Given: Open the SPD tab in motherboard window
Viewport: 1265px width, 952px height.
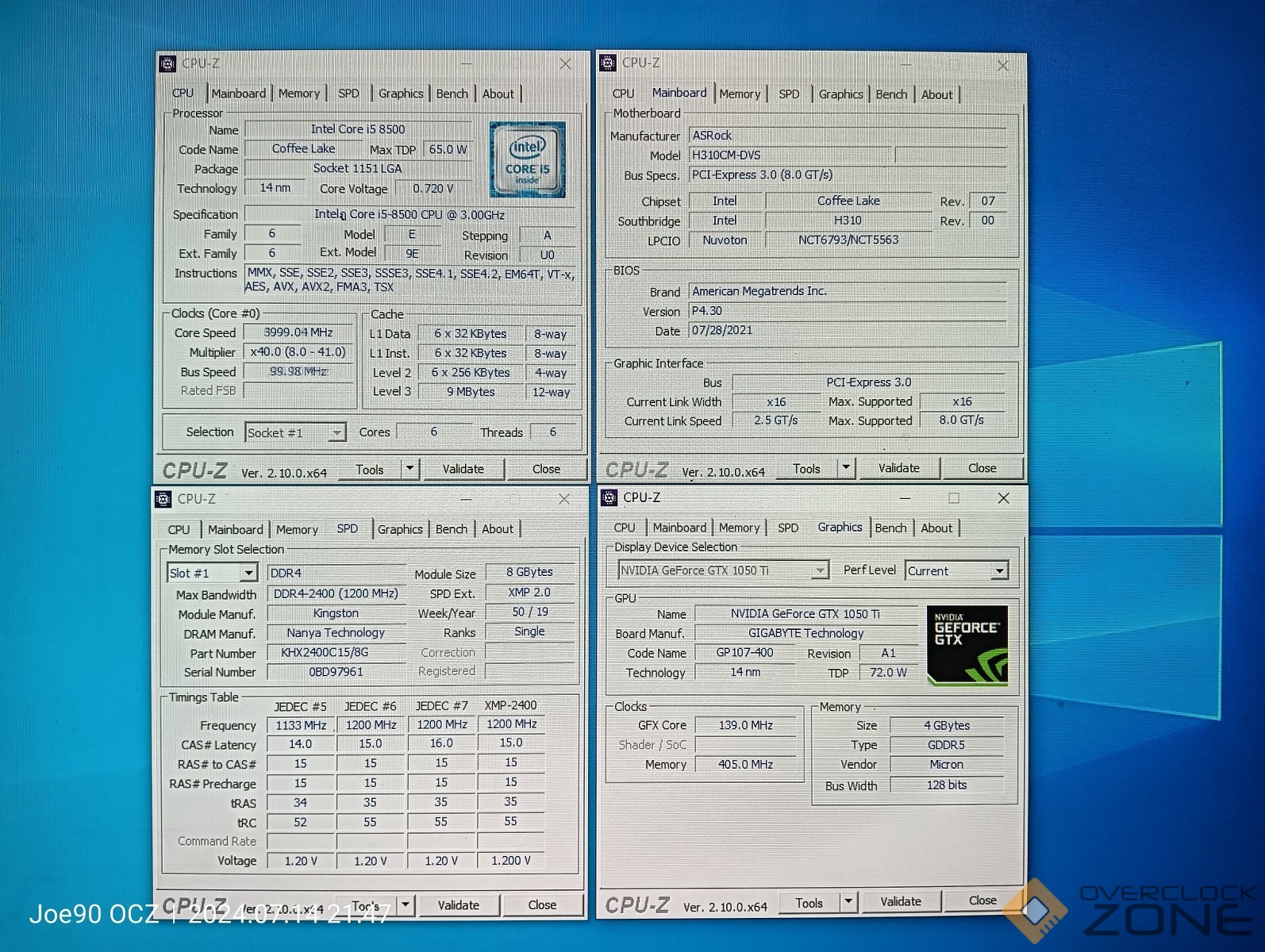Looking at the screenshot, I should tap(788, 94).
